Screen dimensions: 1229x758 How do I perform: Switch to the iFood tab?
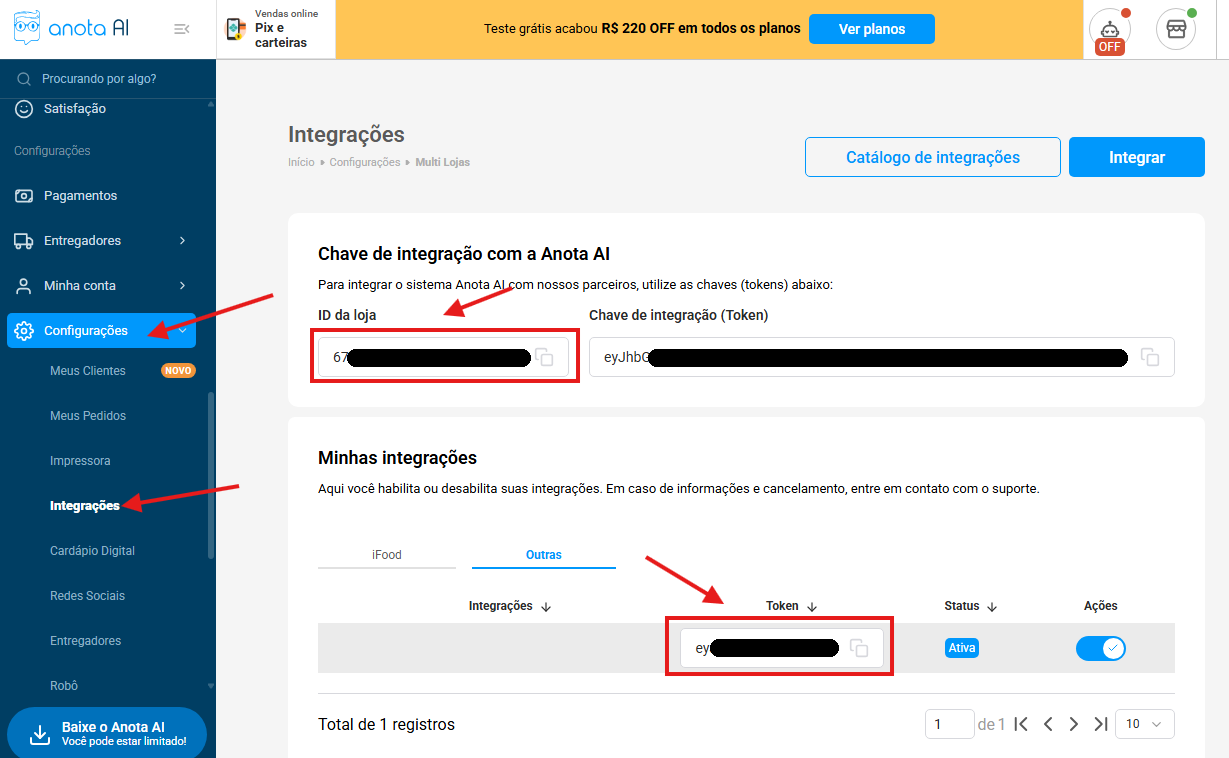point(386,555)
